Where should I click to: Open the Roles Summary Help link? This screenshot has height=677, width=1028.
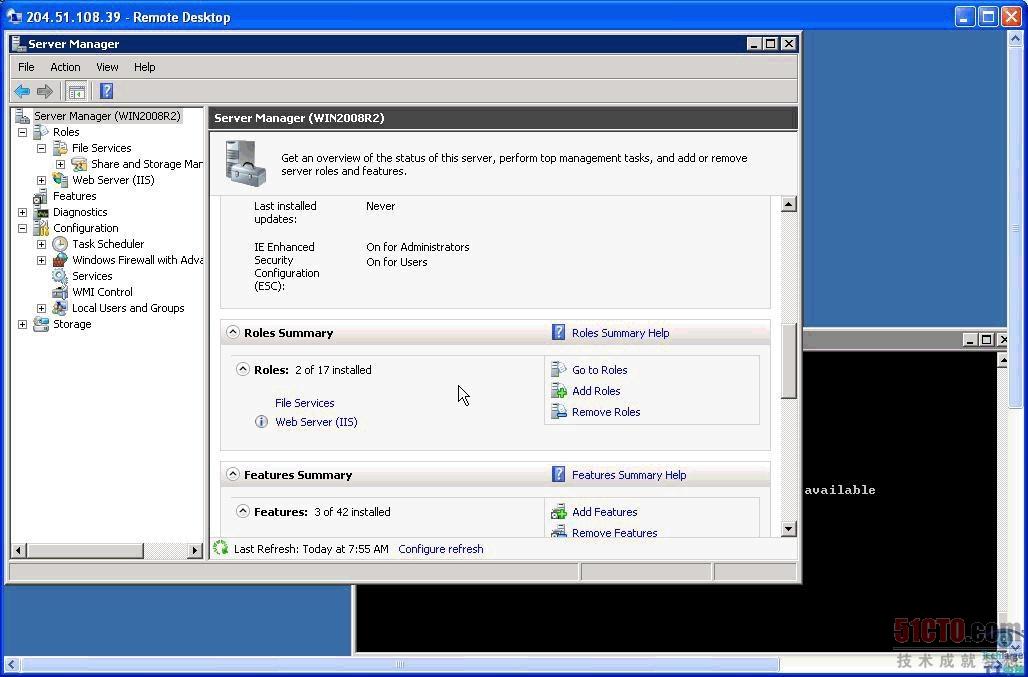coord(620,333)
